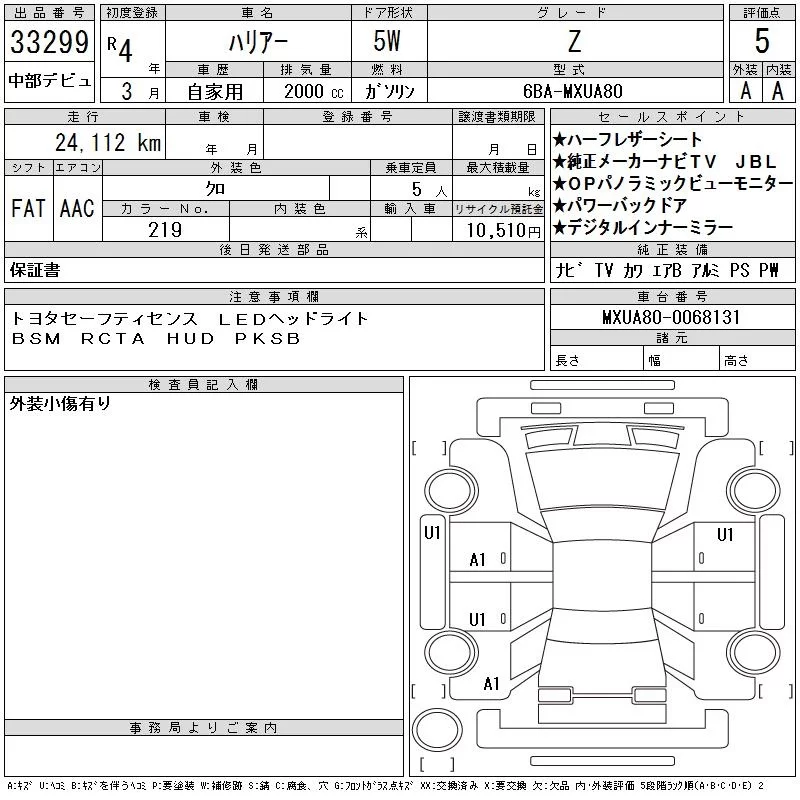Click the rear-right wheel on car diagram
This screenshot has width=800, height=800.
pyautogui.click(x=753, y=651)
